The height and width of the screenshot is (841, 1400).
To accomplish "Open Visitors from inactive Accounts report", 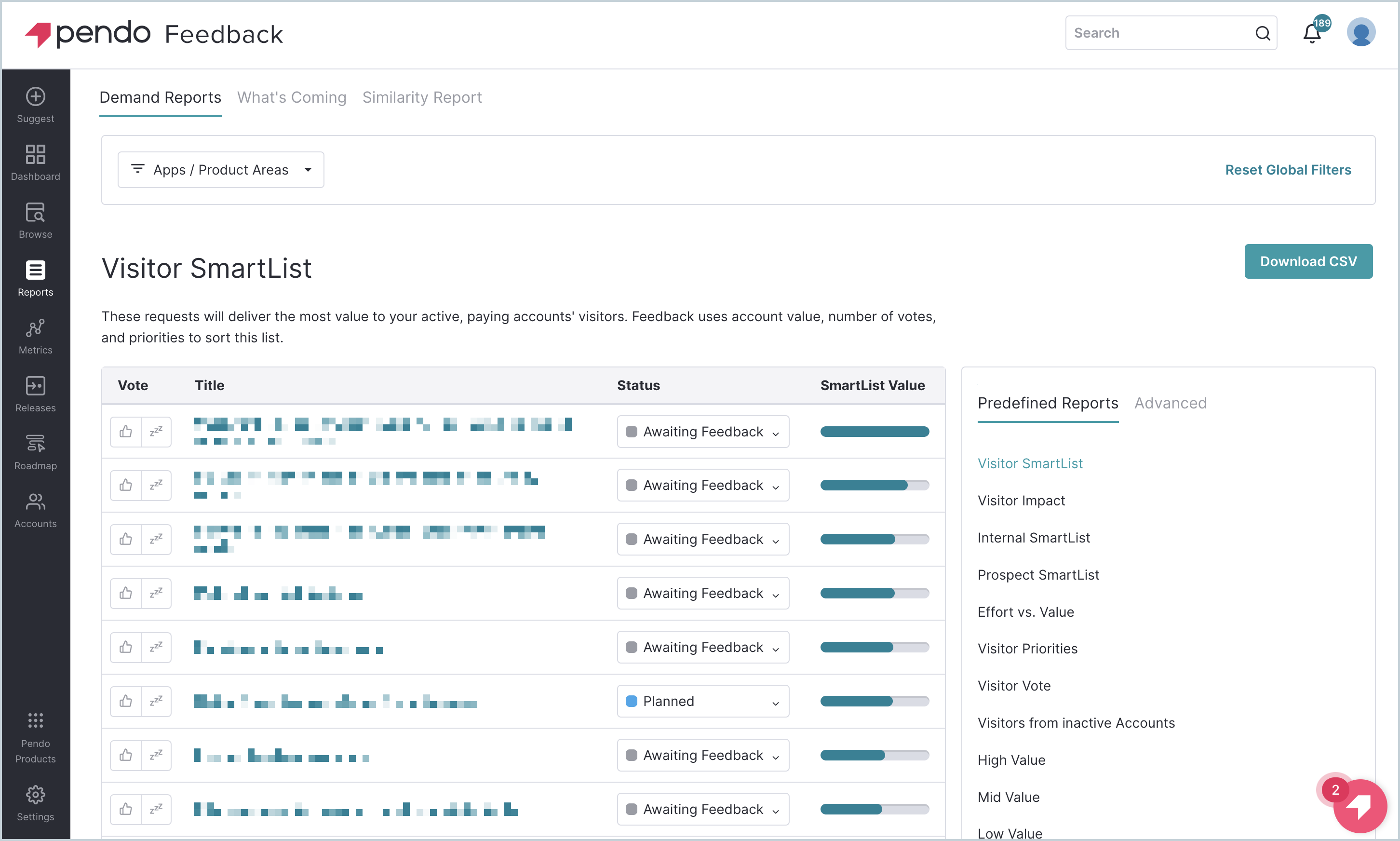I will coord(1076,723).
